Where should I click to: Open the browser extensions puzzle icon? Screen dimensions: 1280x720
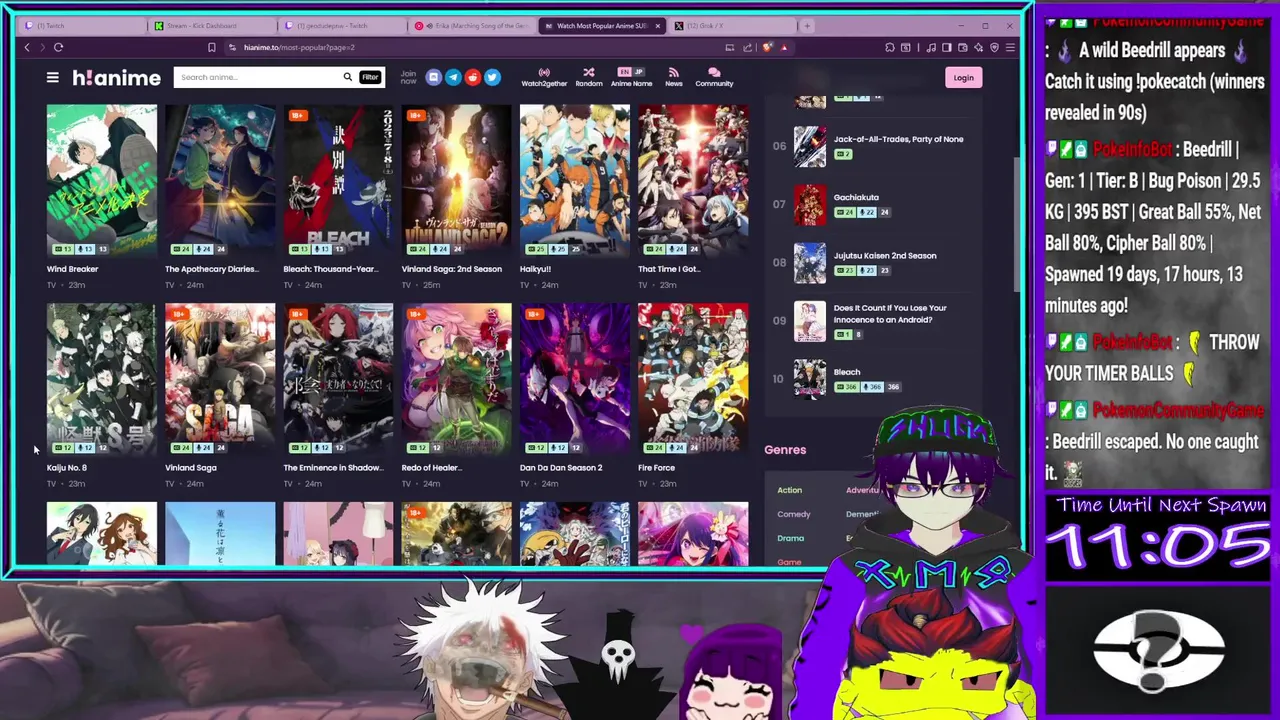(x=889, y=47)
